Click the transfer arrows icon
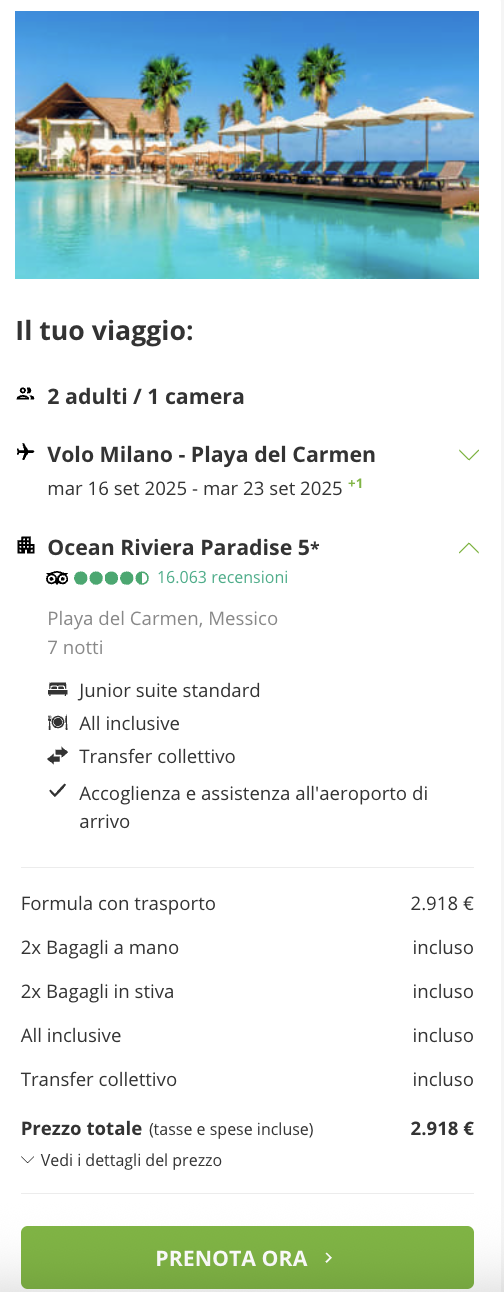Viewport: 504px width, 1292px height. click(58, 756)
